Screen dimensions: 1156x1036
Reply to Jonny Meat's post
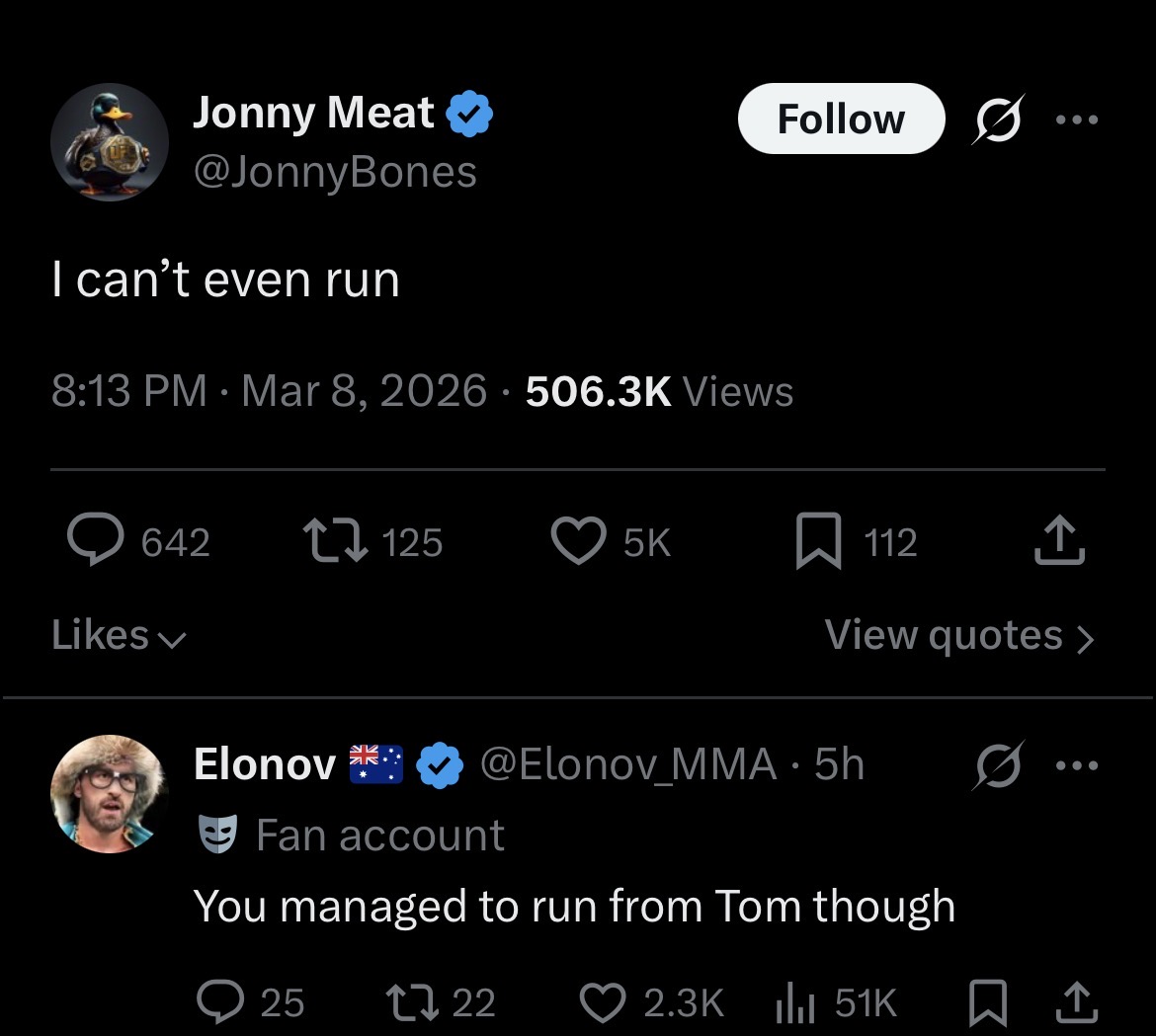96,542
